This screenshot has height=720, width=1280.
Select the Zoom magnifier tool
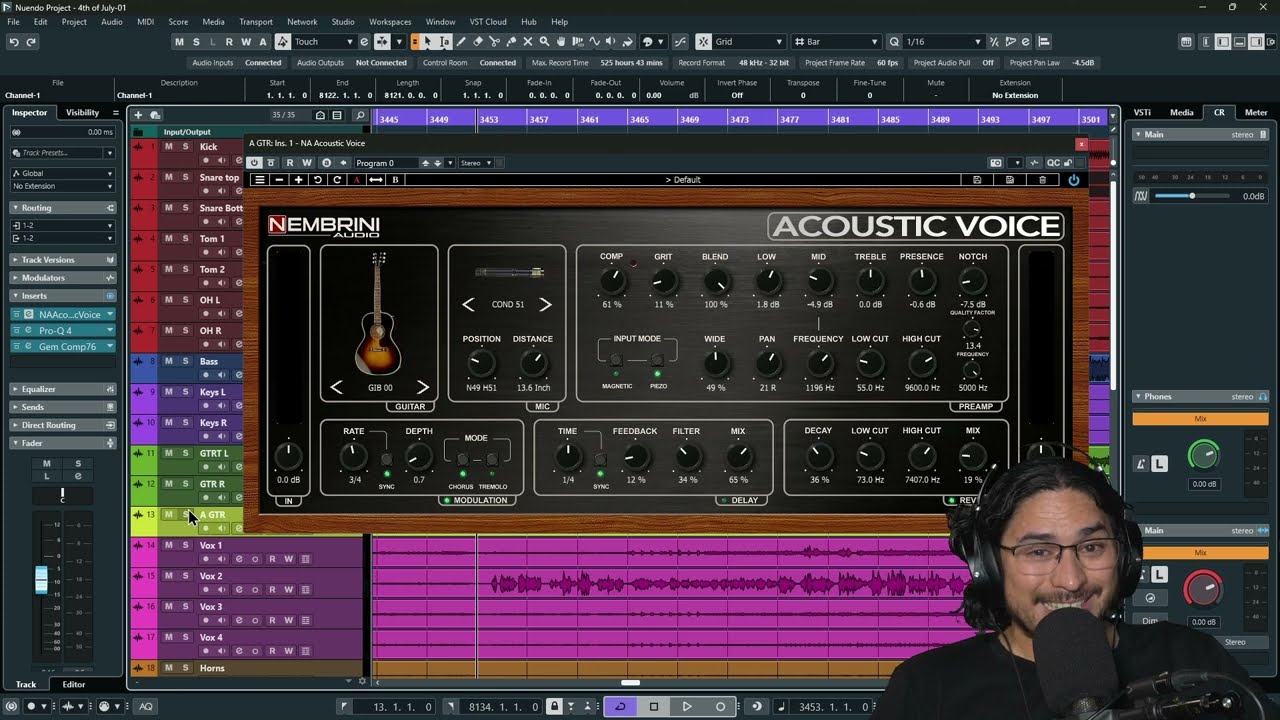pyautogui.click(x=544, y=42)
